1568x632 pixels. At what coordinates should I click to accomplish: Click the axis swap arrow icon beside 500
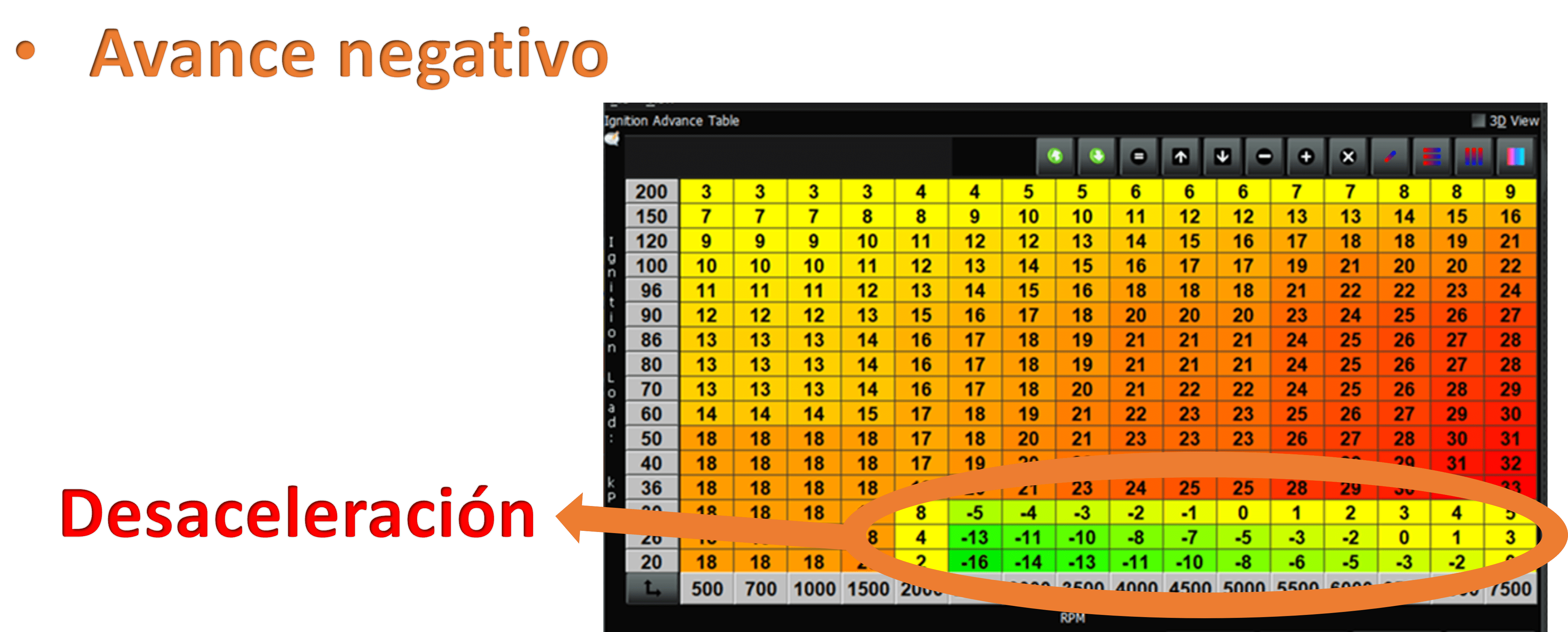tap(652, 589)
